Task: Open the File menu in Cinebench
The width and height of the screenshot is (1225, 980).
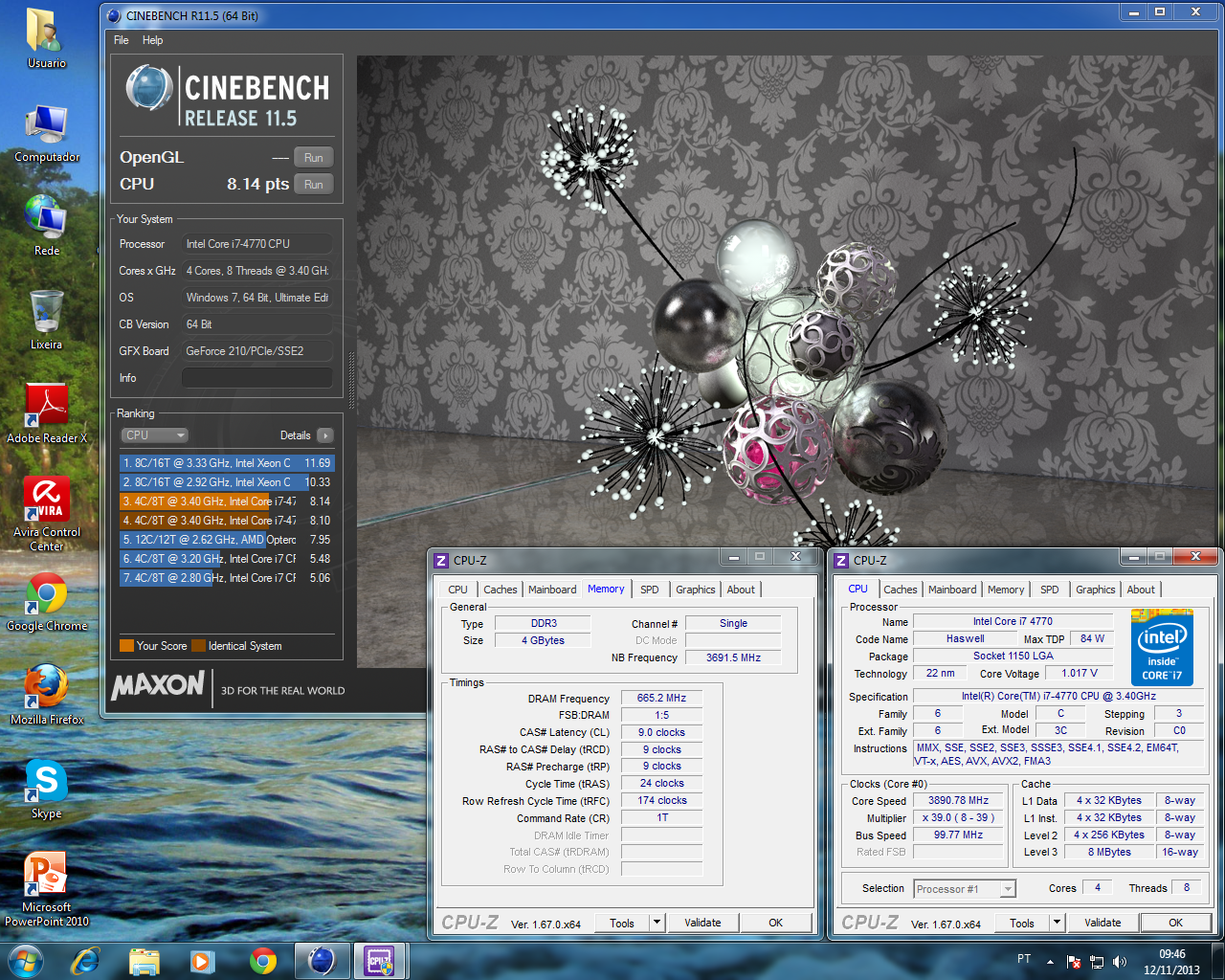Action: pos(121,40)
